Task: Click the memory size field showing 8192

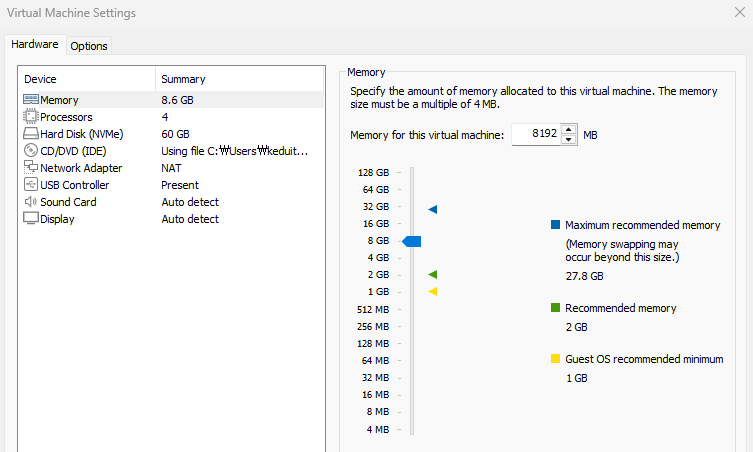Action: click(x=536, y=134)
